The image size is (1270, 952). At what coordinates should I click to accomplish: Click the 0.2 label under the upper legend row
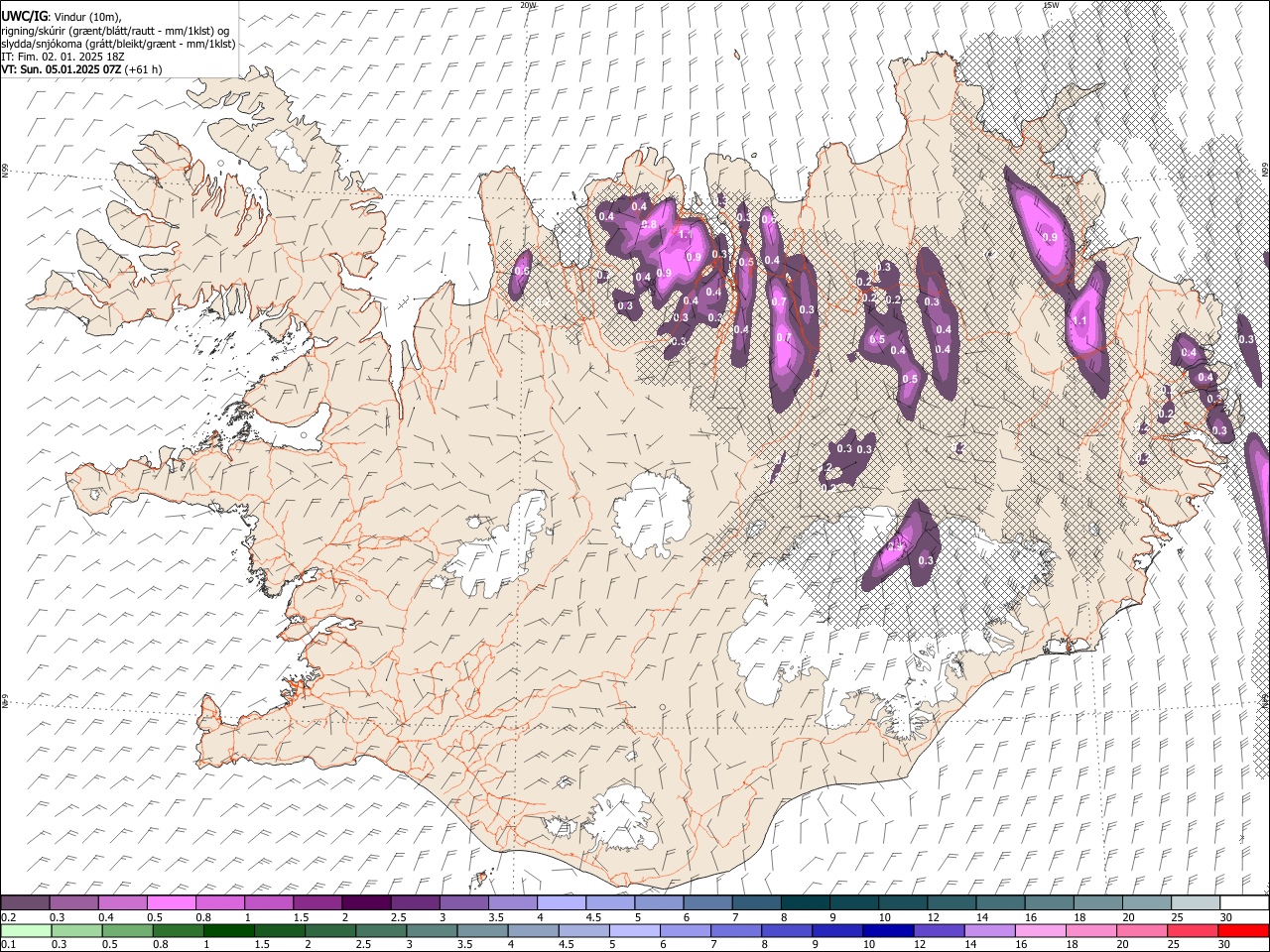(8, 917)
